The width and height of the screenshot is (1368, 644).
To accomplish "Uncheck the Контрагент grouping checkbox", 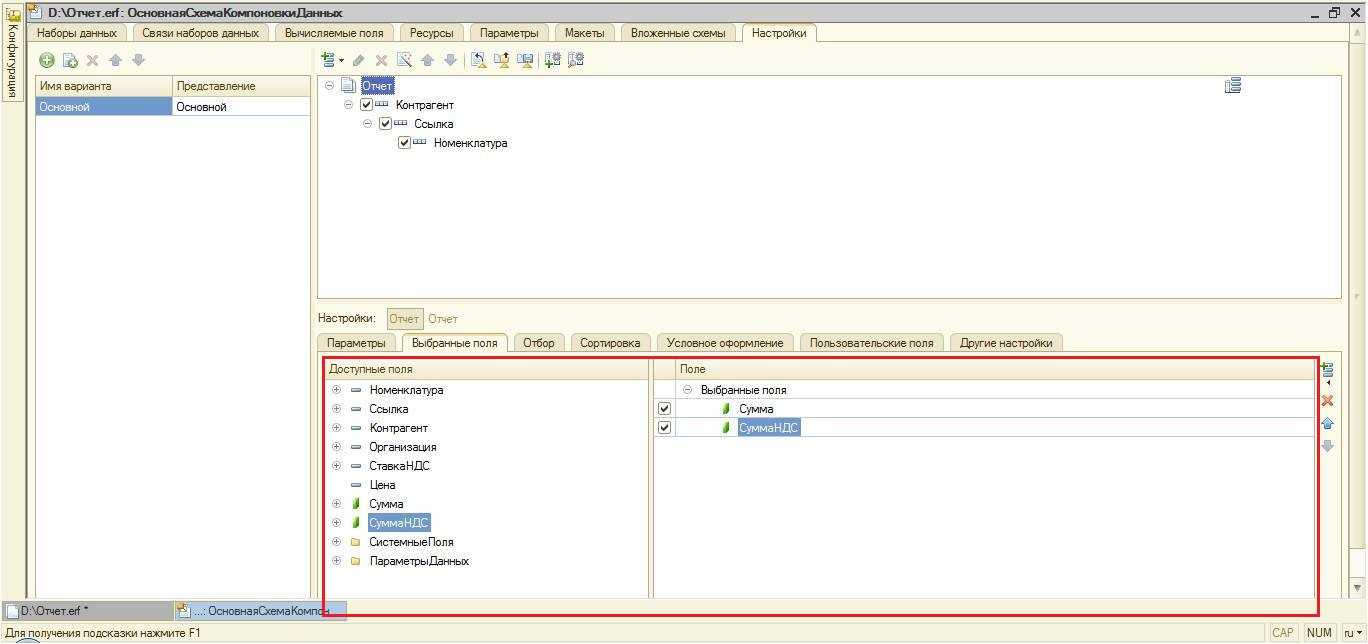I will point(366,105).
